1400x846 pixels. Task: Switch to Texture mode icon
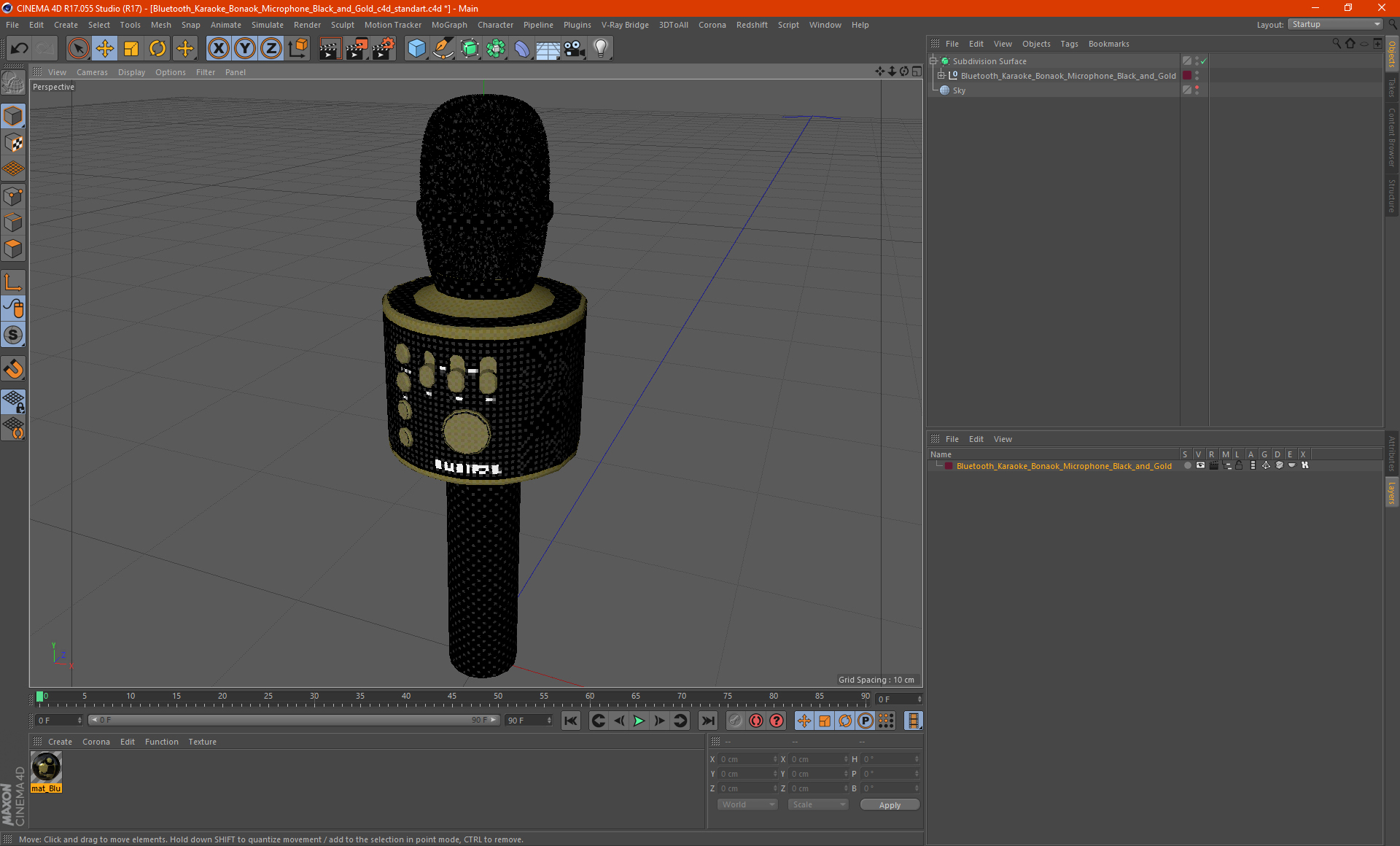13,143
